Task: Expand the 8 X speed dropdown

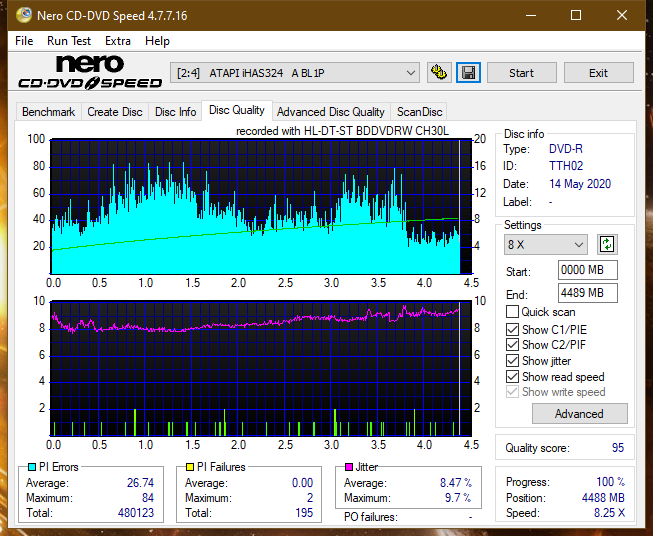Action: (546, 244)
